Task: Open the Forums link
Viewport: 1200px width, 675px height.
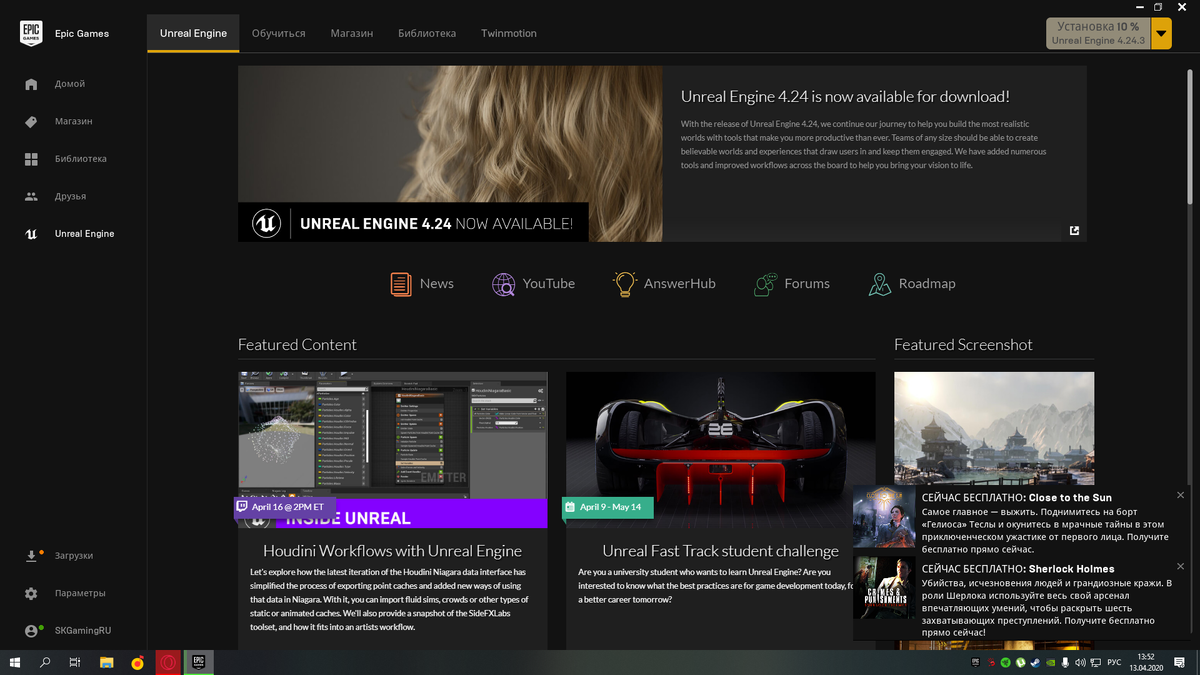Action: tap(807, 284)
